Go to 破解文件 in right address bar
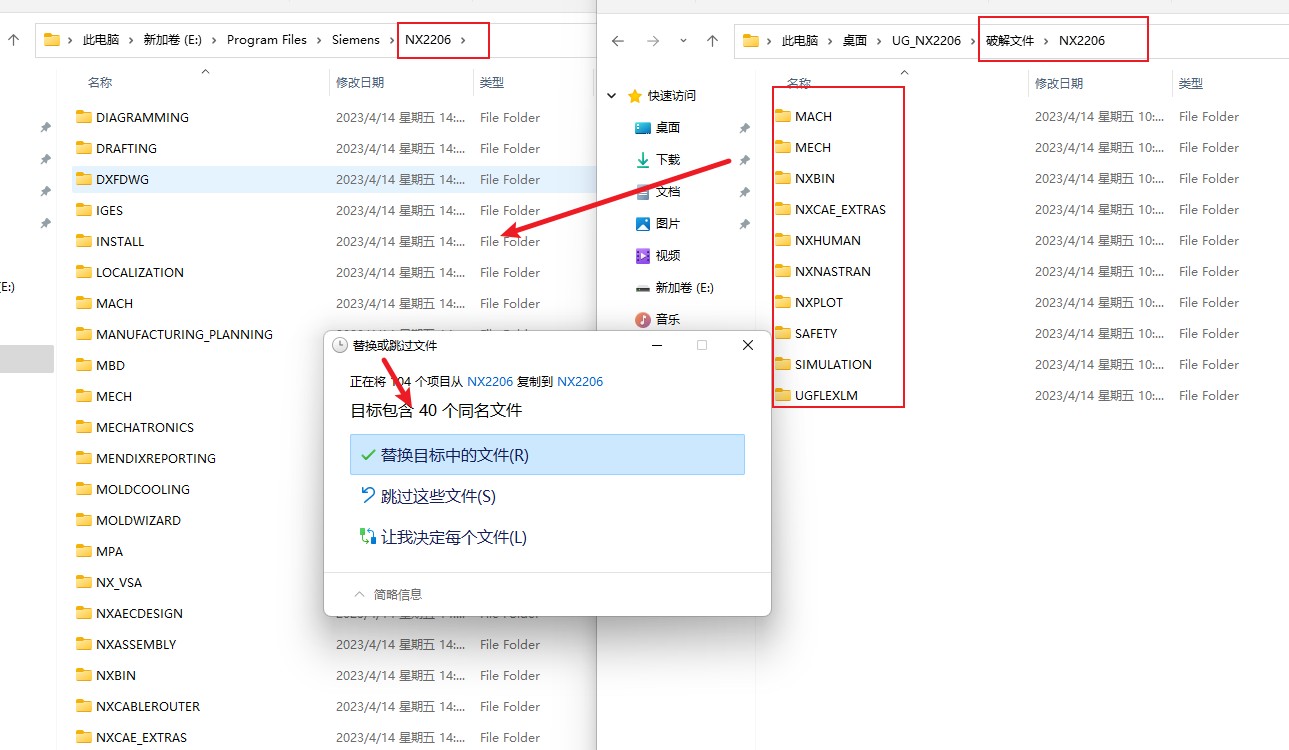1289x750 pixels. (1010, 41)
